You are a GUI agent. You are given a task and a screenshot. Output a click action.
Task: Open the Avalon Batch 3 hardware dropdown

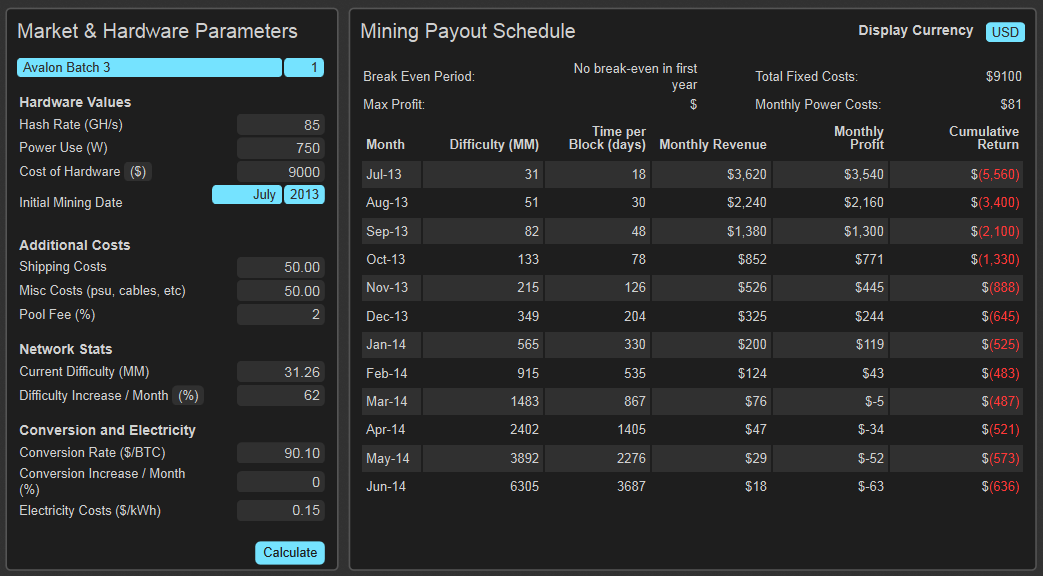(x=149, y=67)
